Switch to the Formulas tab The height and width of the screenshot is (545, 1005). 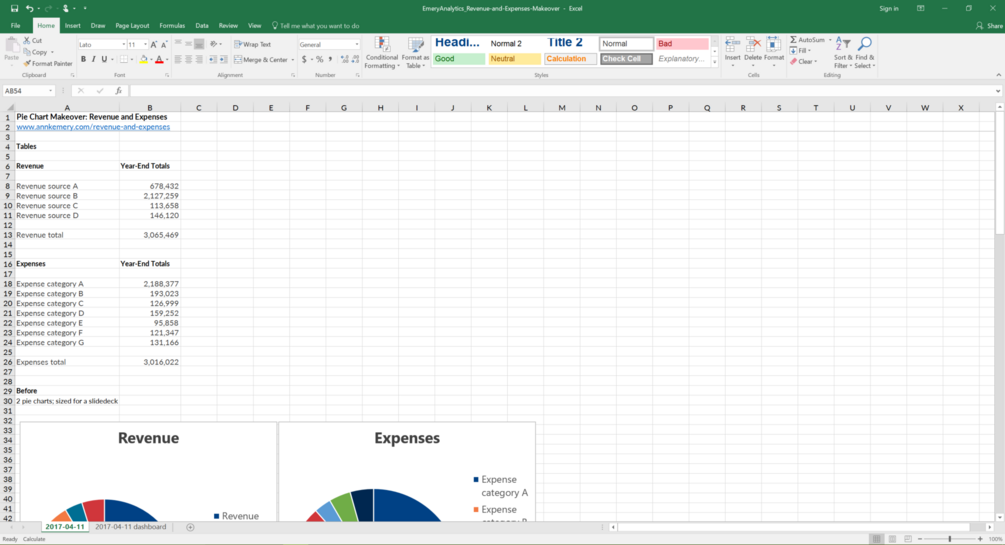pos(172,26)
